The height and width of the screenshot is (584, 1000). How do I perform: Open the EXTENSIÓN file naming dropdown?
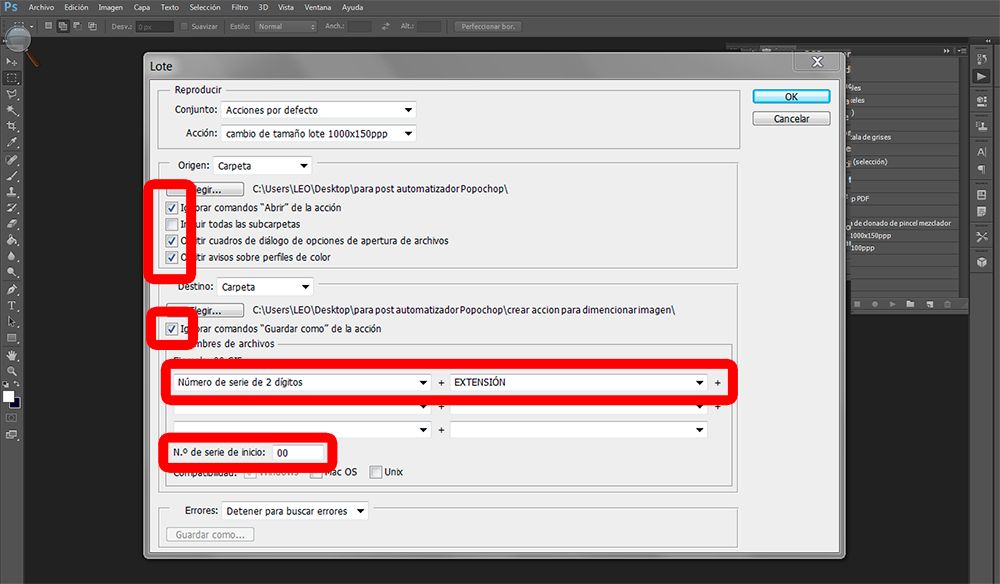point(578,383)
